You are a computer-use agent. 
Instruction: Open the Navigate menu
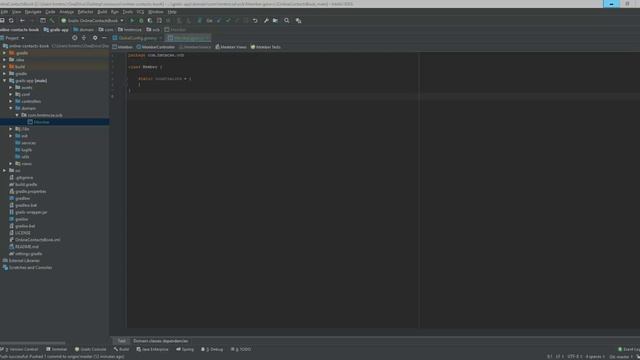coord(33,12)
